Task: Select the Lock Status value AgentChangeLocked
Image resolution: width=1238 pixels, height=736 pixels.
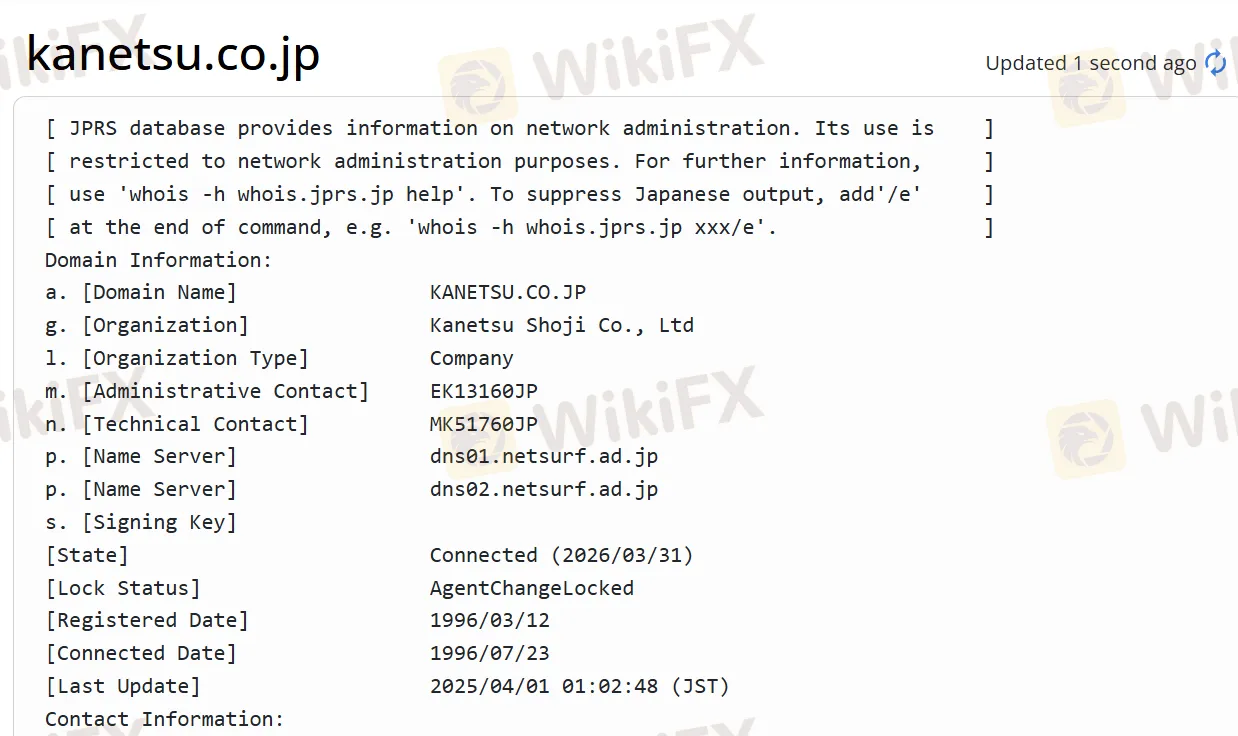Action: [x=532, y=588]
